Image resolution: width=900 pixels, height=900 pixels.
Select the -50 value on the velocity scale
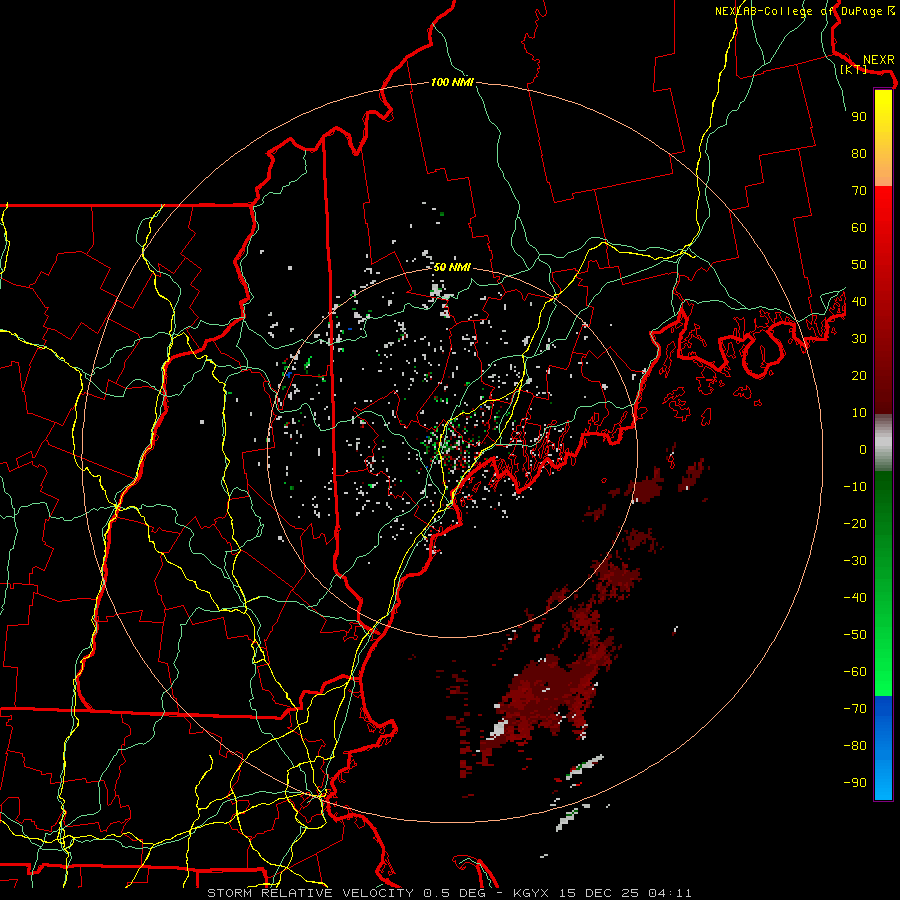click(x=855, y=635)
